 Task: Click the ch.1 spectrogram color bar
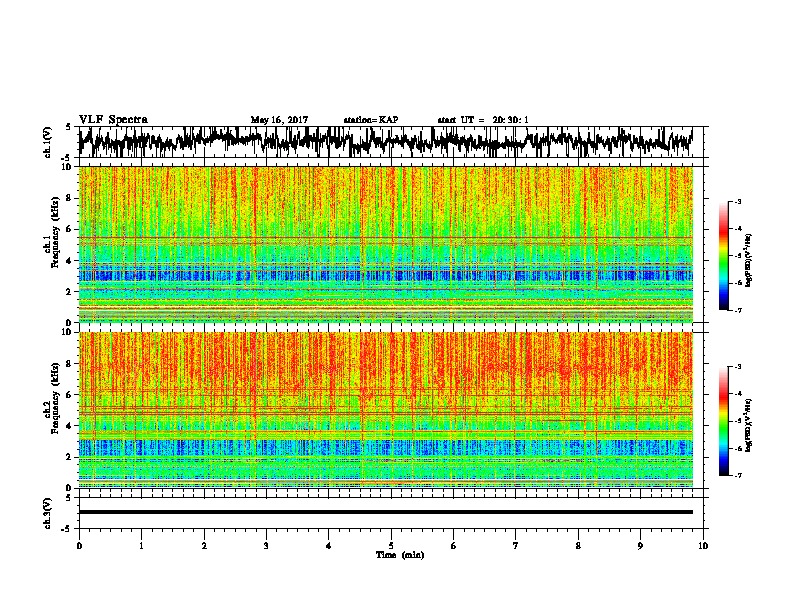(723, 256)
